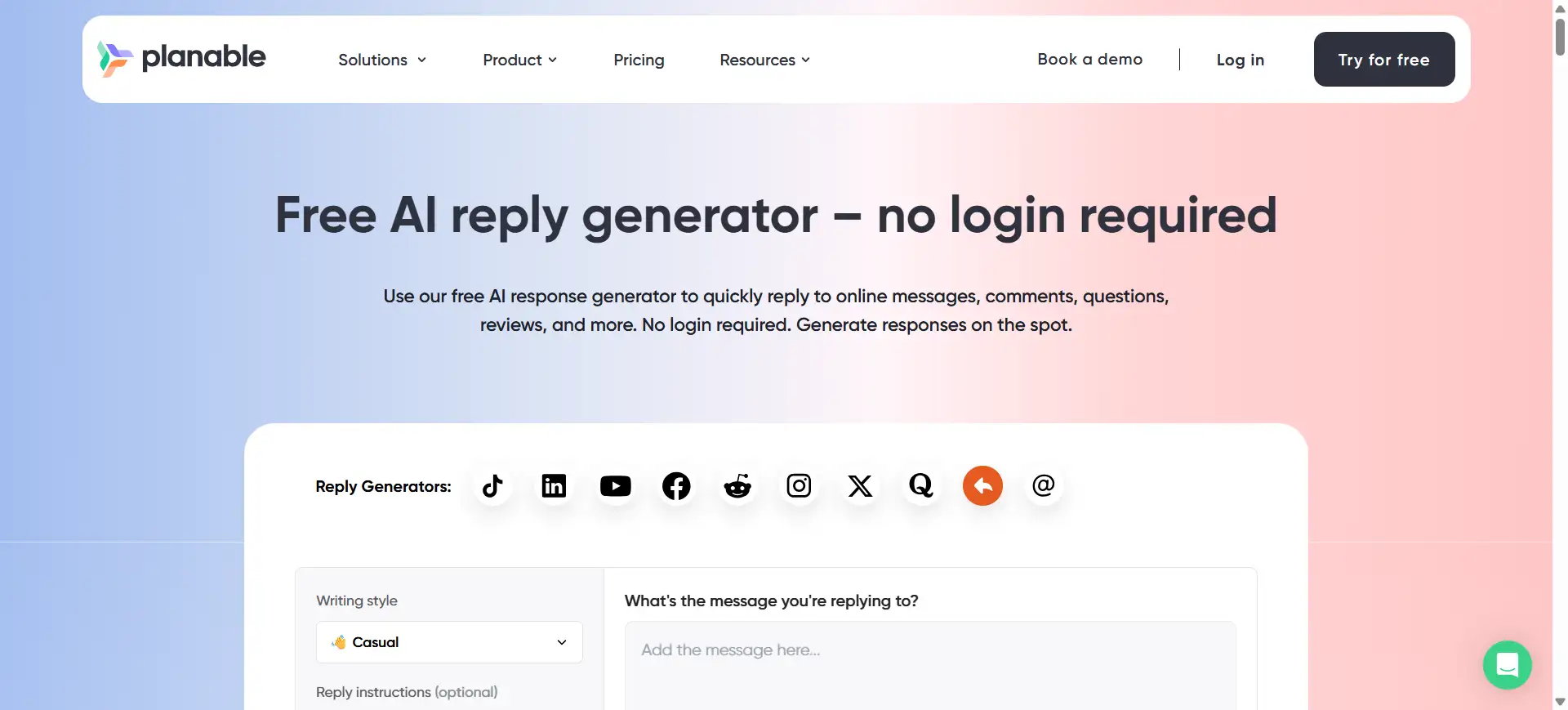Click the Log in link

pyautogui.click(x=1240, y=60)
